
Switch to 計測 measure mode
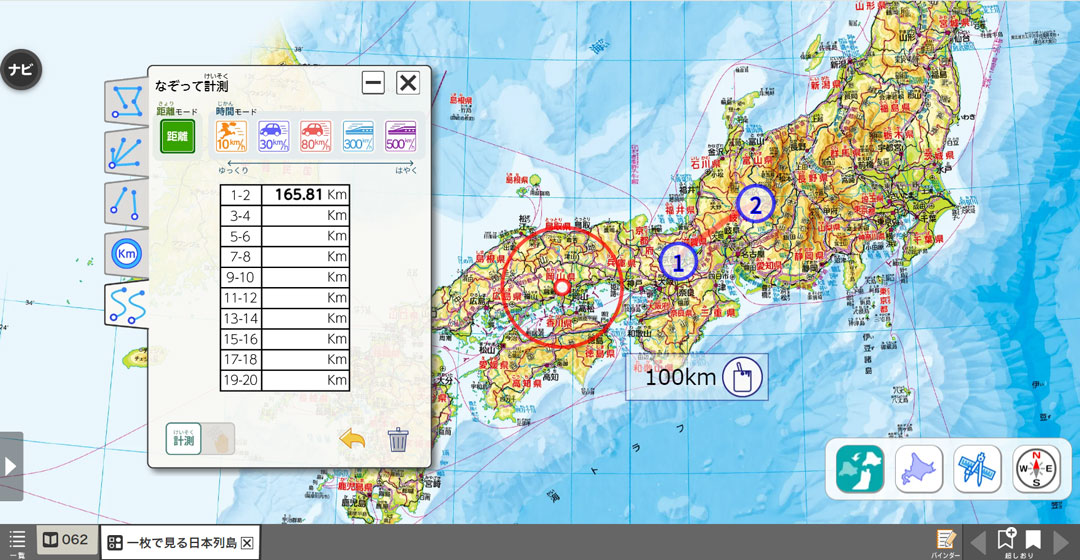(183, 439)
